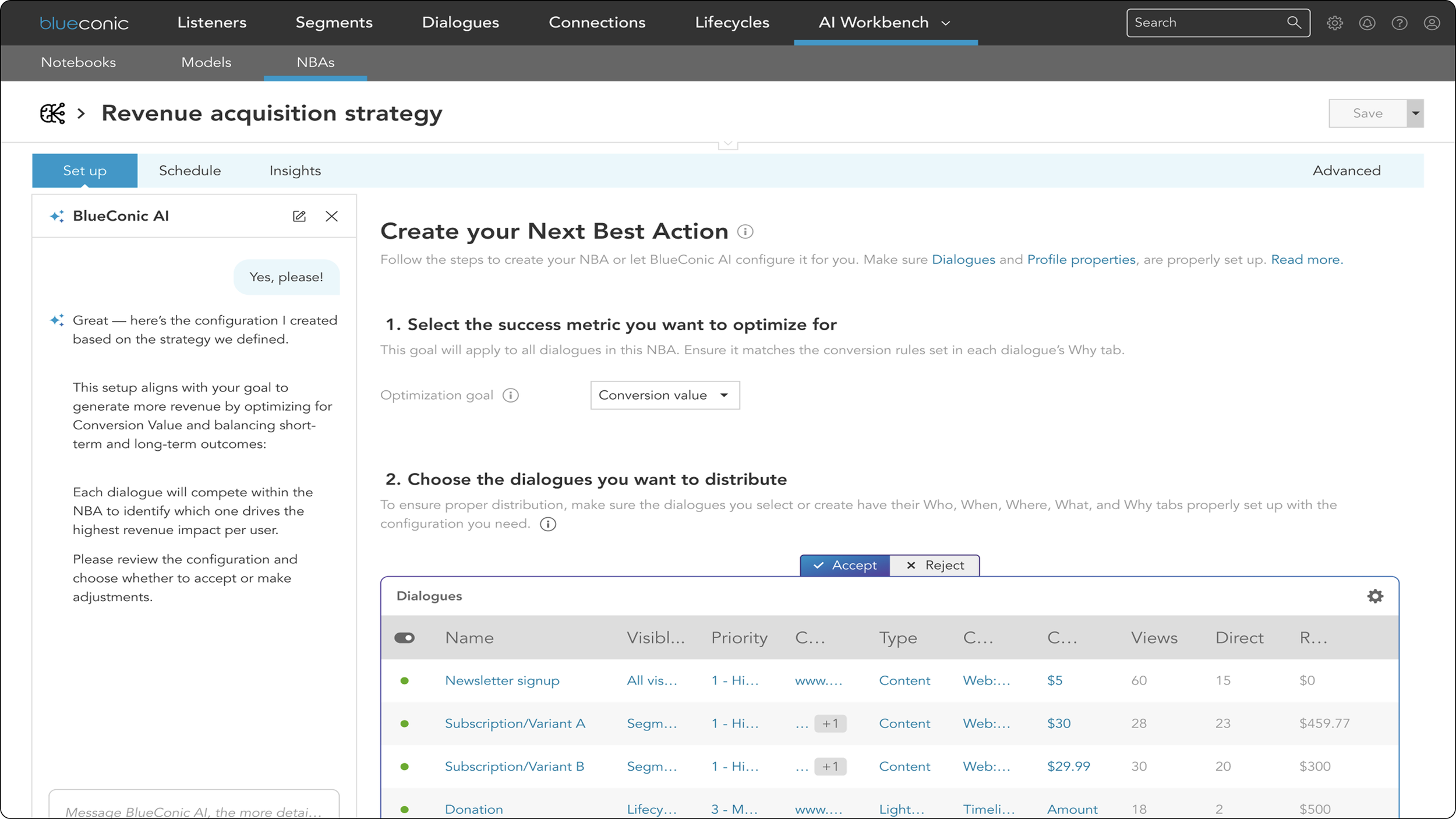The width and height of the screenshot is (1456, 819).
Task: Expand the AI Workbench menu chevron
Action: (x=946, y=23)
